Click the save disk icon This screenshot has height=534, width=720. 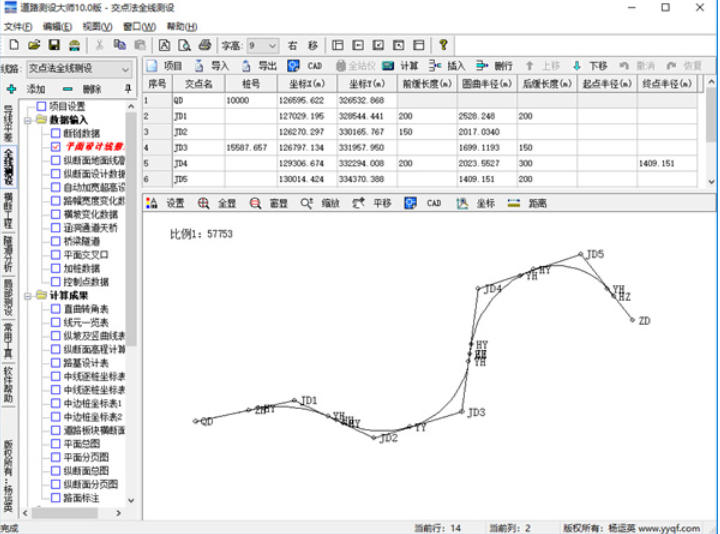click(54, 45)
